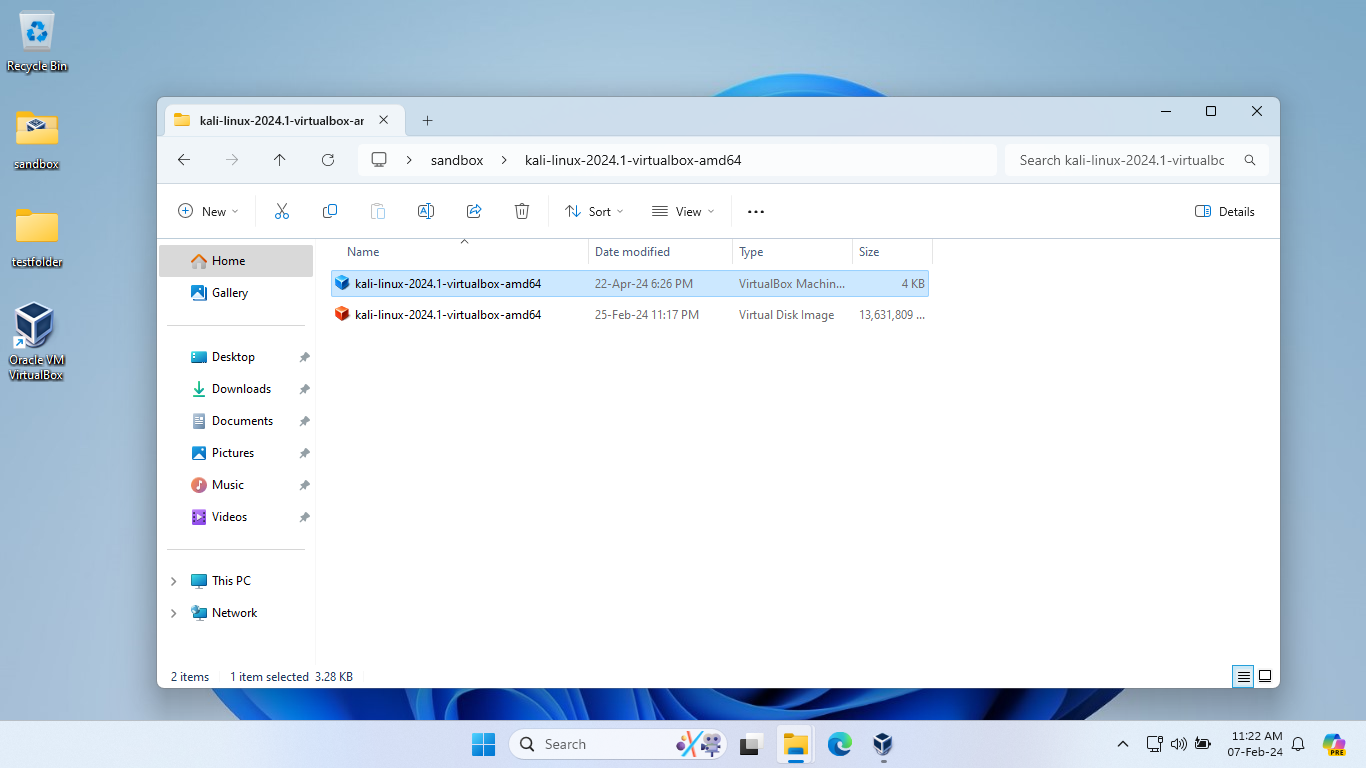Image resolution: width=1366 pixels, height=768 pixels.
Task: Click the Cut scissors icon
Action: 281,211
